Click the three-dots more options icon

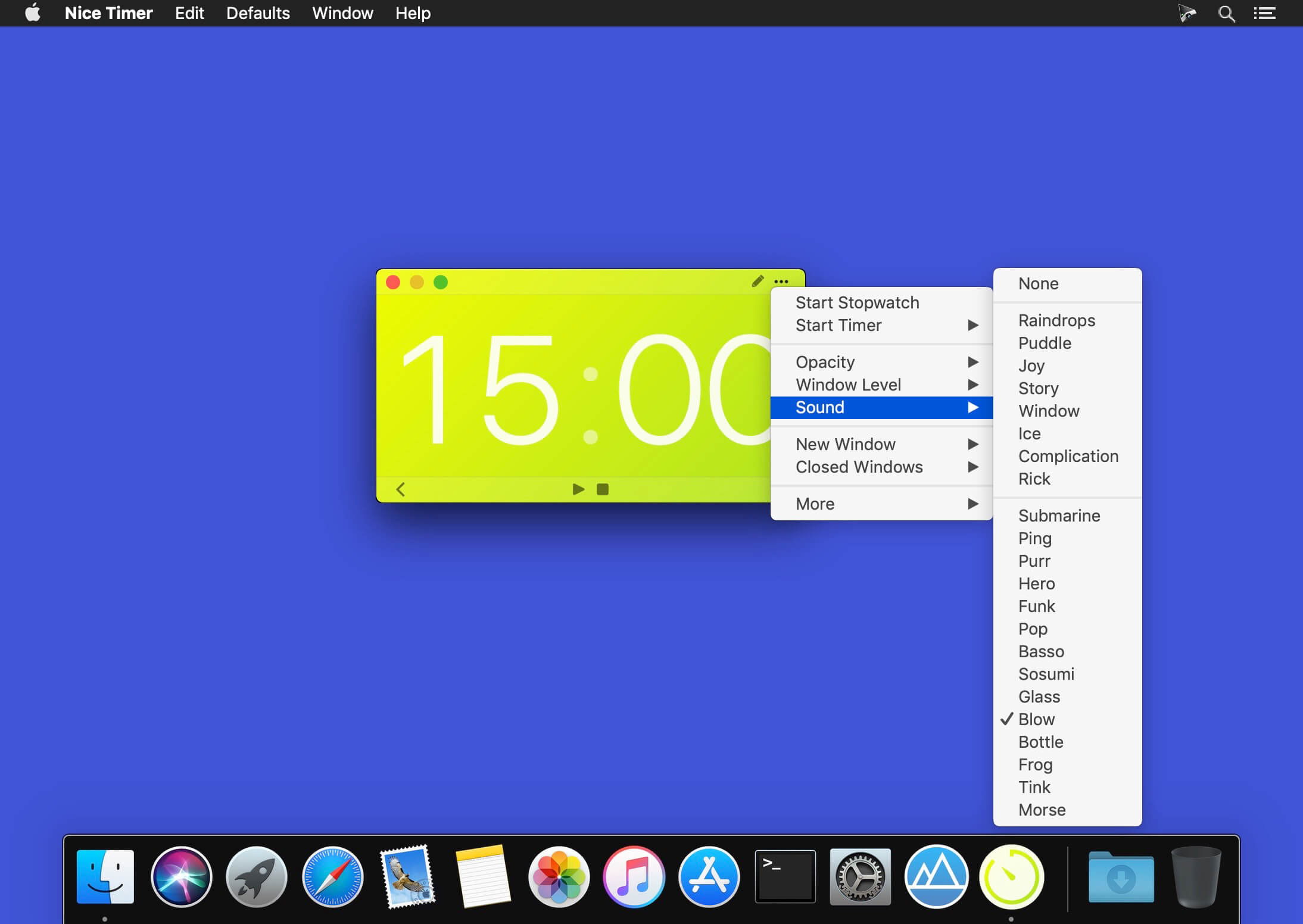(x=781, y=282)
